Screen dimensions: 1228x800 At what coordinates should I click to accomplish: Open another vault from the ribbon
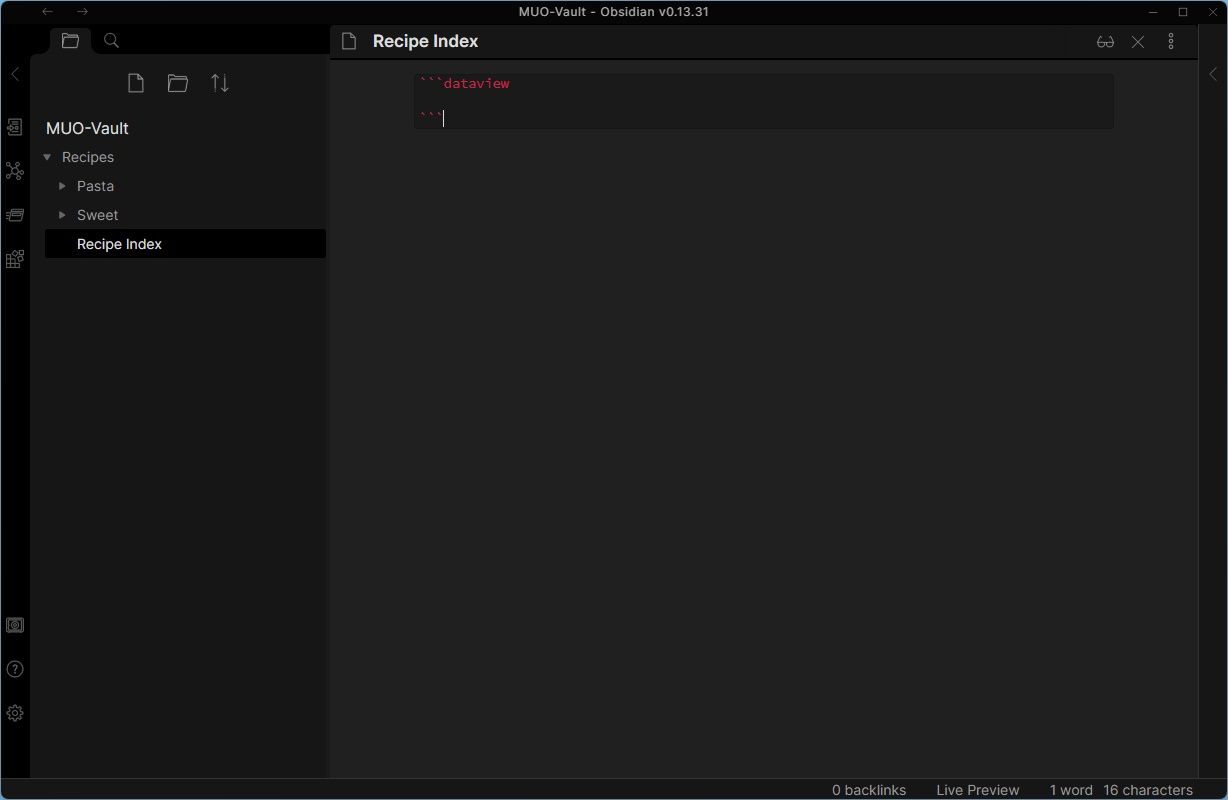[x=15, y=625]
